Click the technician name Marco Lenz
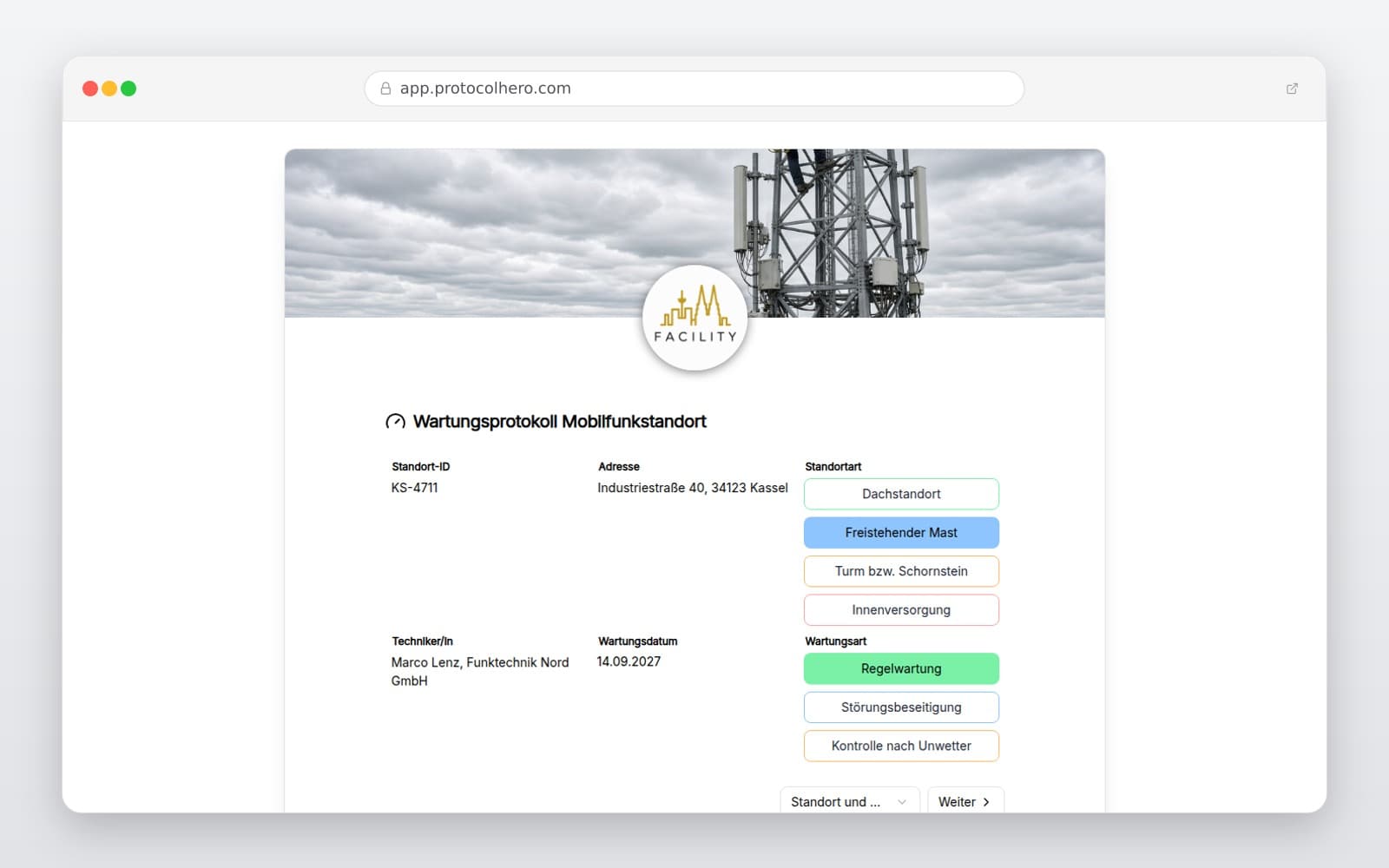The image size is (1389, 868). (x=425, y=662)
